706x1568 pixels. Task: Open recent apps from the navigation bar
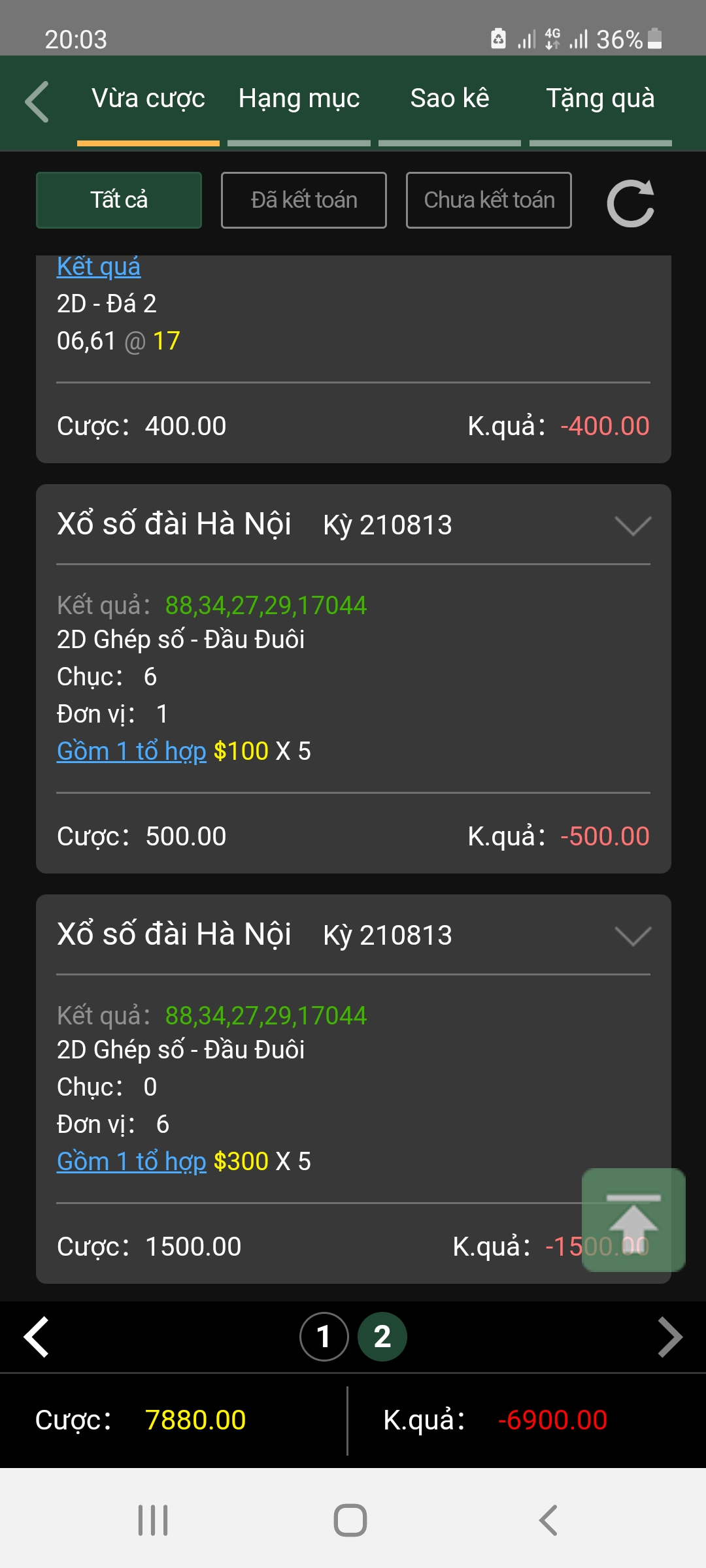[x=153, y=1520]
